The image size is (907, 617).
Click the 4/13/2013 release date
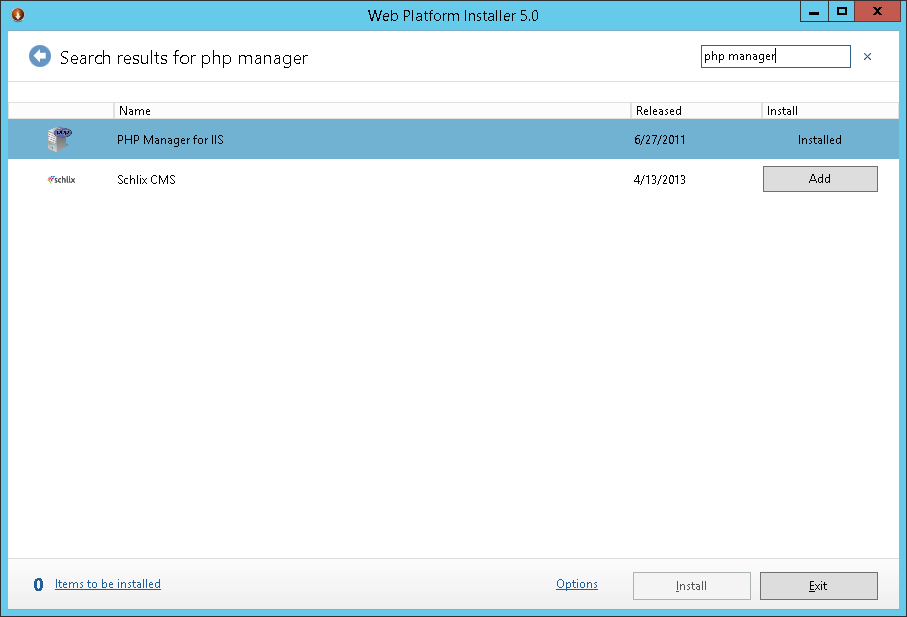tap(659, 180)
